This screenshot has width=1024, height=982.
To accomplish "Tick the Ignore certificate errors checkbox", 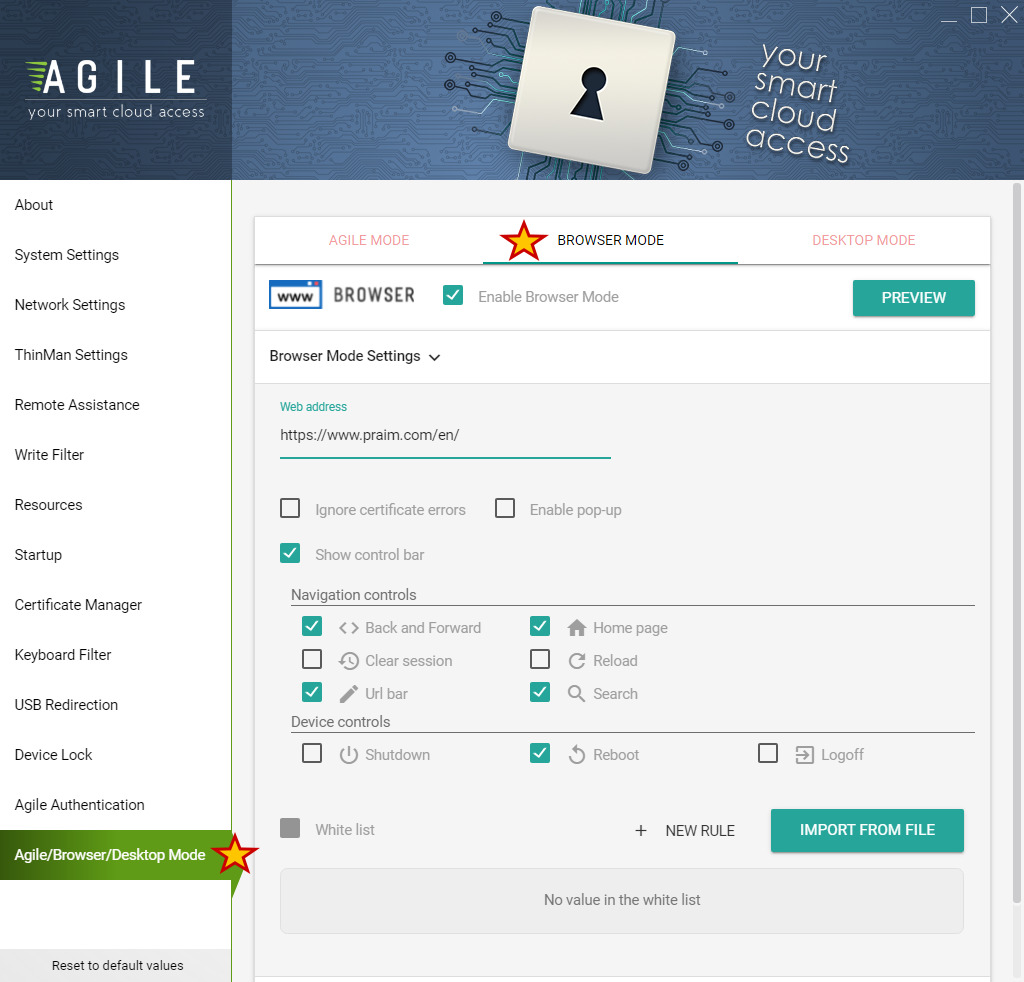I will [290, 509].
